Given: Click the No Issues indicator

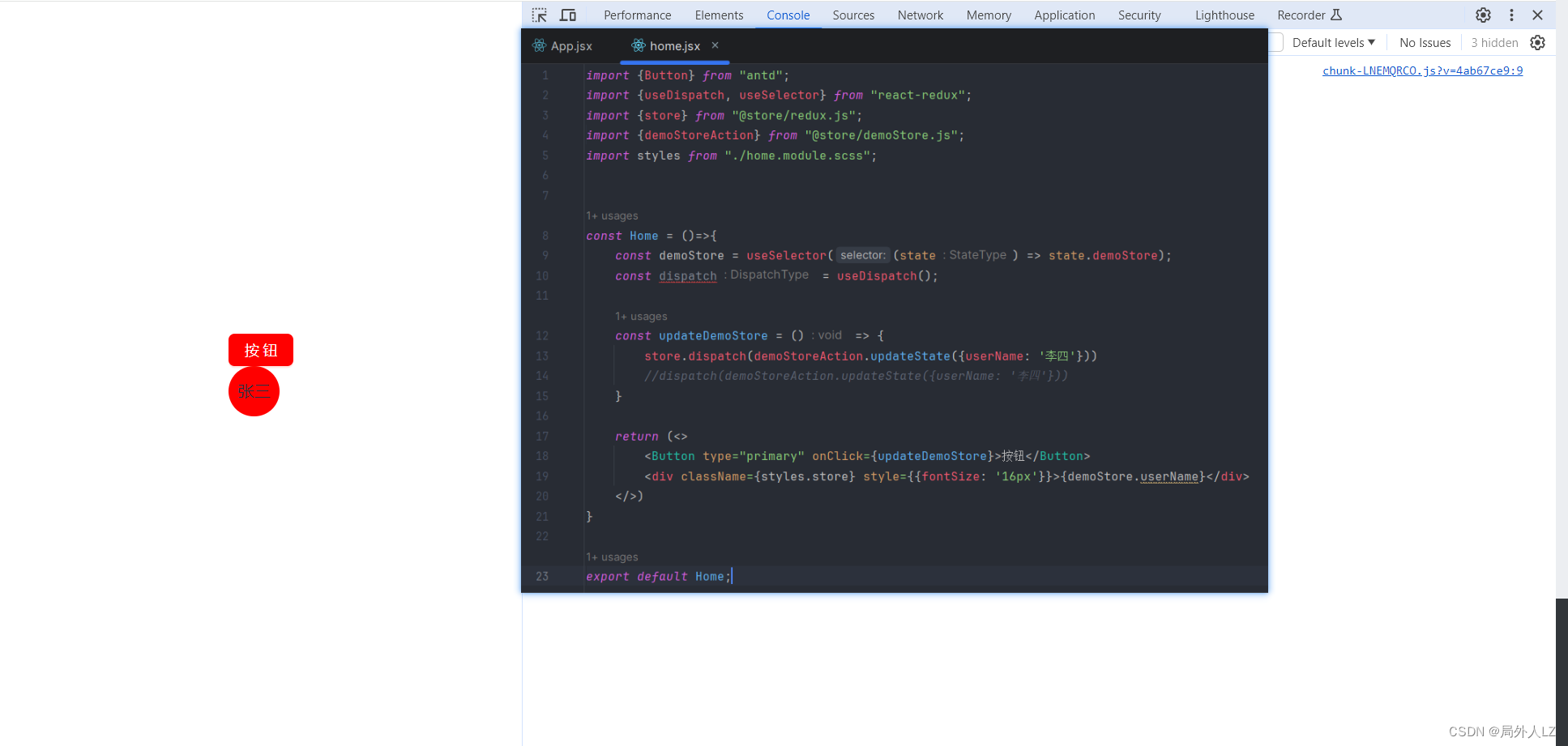Looking at the screenshot, I should click(x=1425, y=43).
